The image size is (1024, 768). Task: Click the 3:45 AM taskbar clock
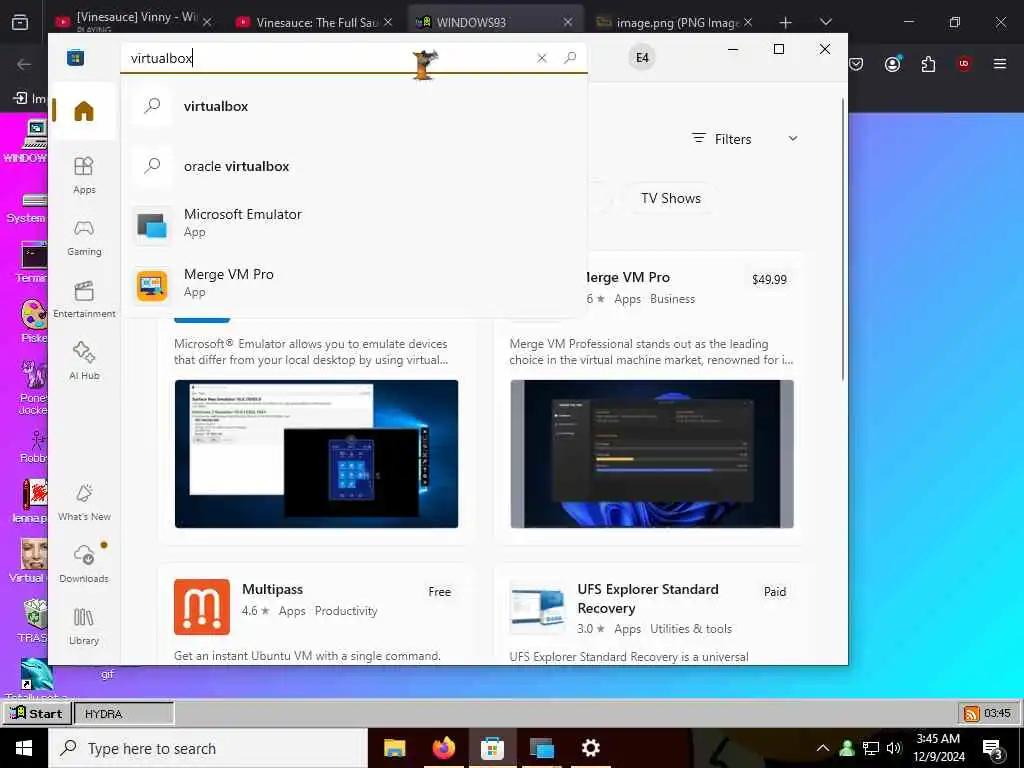coord(938,748)
